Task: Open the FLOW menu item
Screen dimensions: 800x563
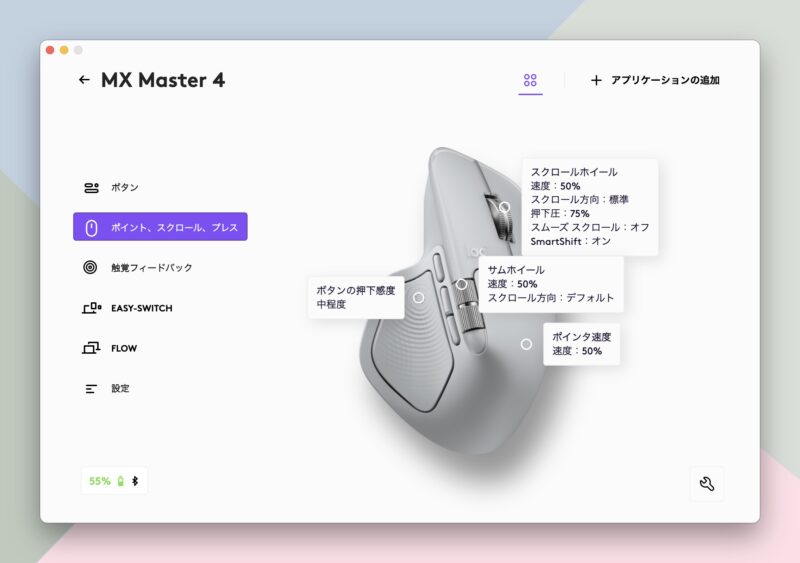Action: point(124,348)
